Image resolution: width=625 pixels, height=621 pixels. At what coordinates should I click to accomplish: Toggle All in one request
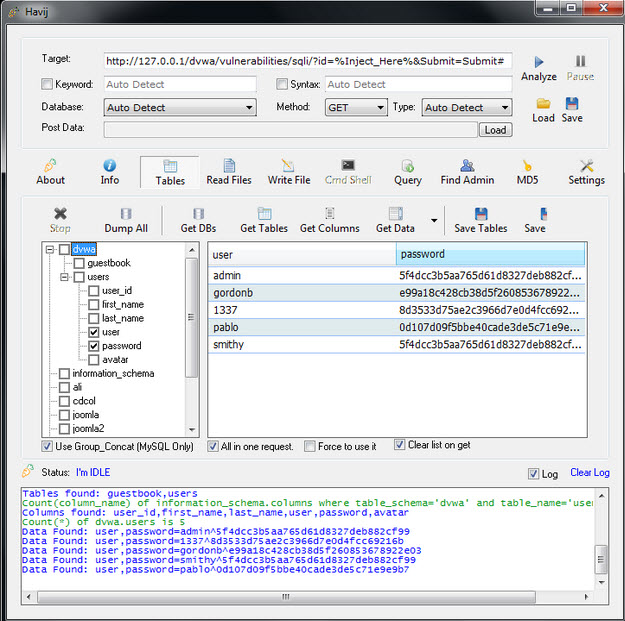point(213,446)
